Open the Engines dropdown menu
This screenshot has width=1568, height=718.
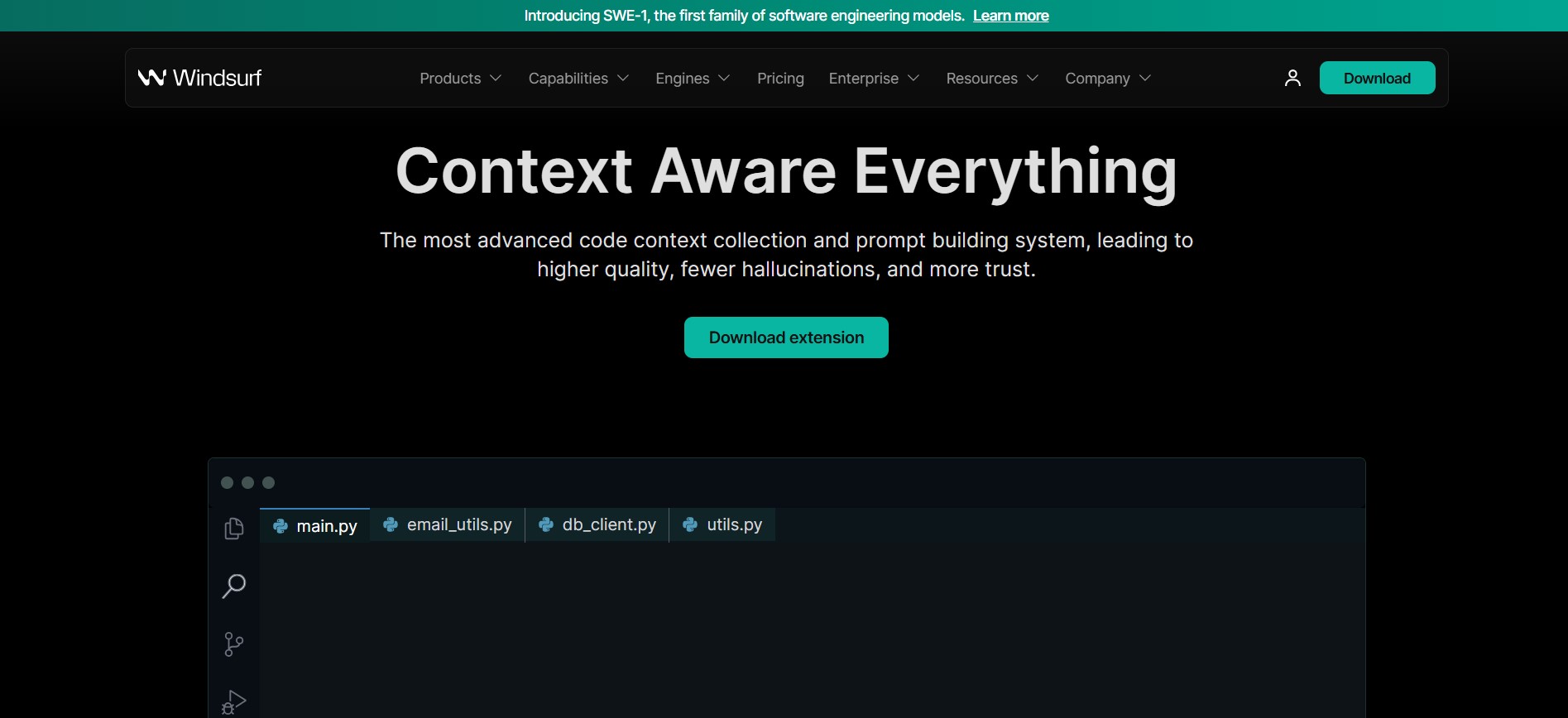(693, 78)
